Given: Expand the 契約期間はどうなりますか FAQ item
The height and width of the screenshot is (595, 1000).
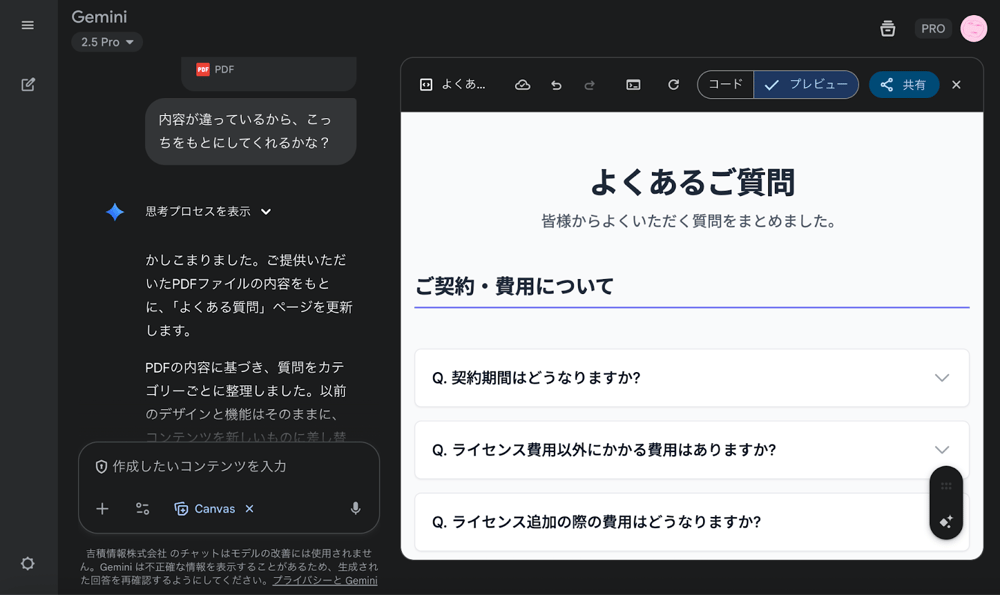Looking at the screenshot, I should pos(691,378).
